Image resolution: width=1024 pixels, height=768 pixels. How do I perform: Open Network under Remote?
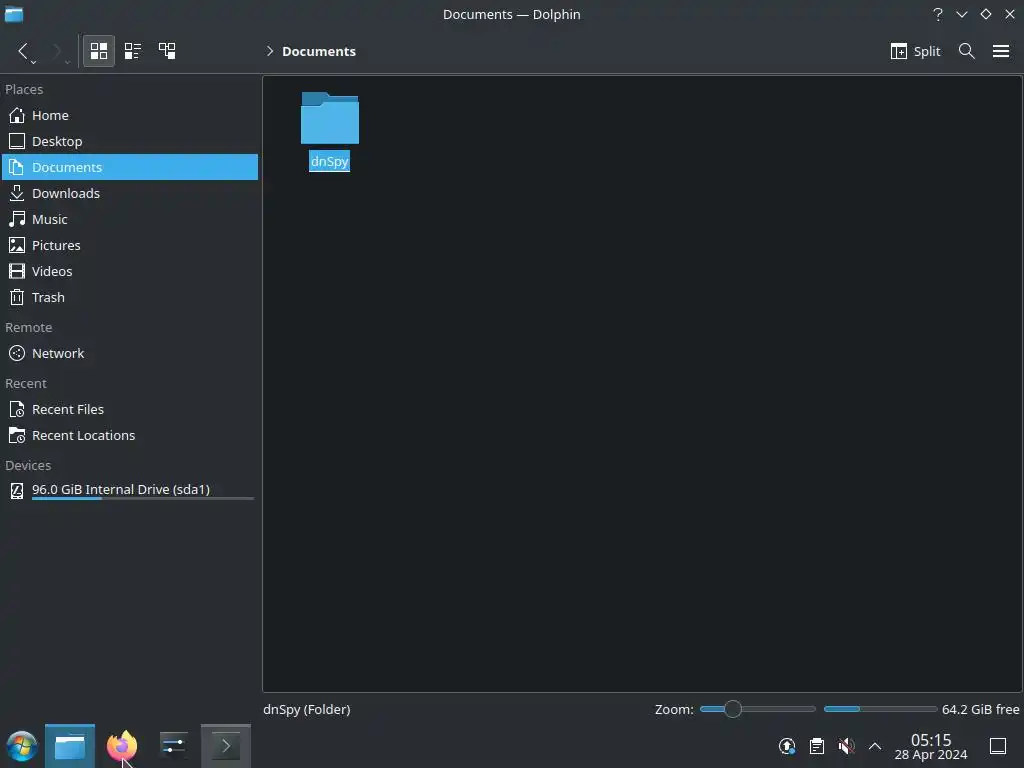pyautogui.click(x=129, y=353)
